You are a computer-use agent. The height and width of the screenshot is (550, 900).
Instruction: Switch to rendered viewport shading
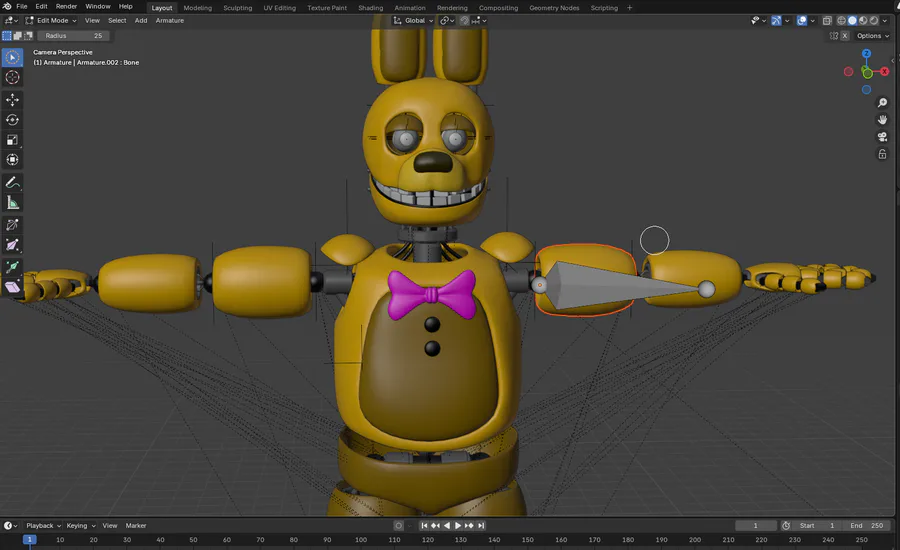tap(874, 21)
